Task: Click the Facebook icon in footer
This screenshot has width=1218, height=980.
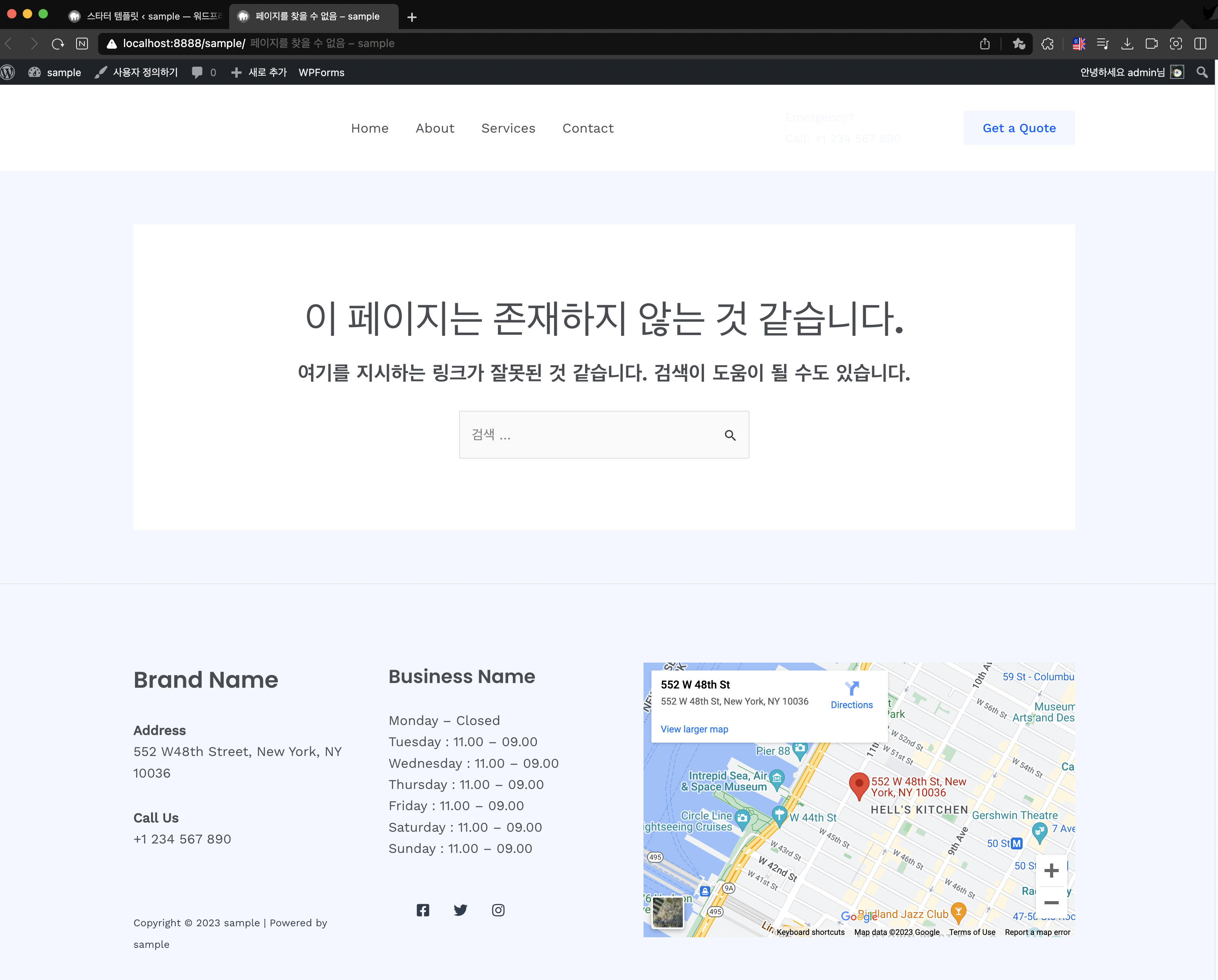Action: click(423, 910)
